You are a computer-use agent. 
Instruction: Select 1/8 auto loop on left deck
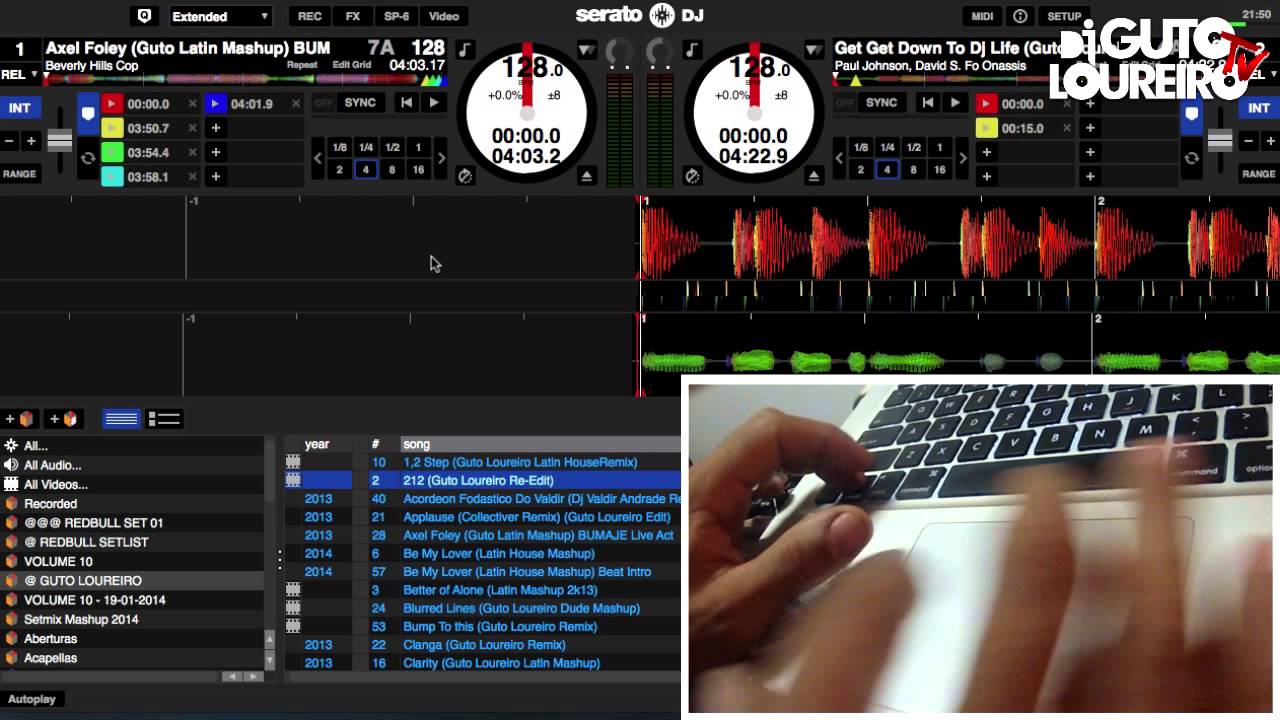point(340,148)
